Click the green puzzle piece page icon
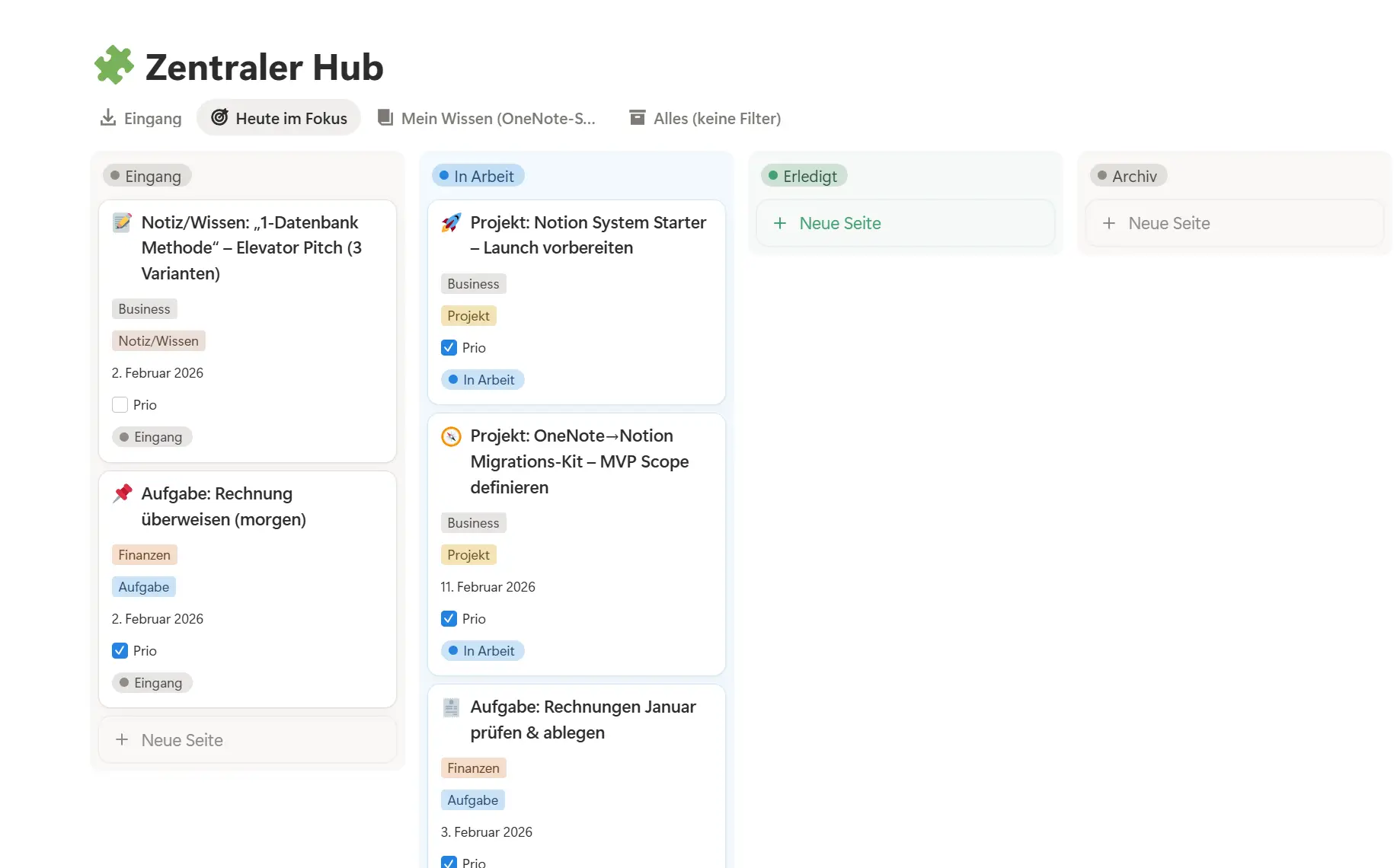This screenshot has width=1397, height=868. click(114, 65)
